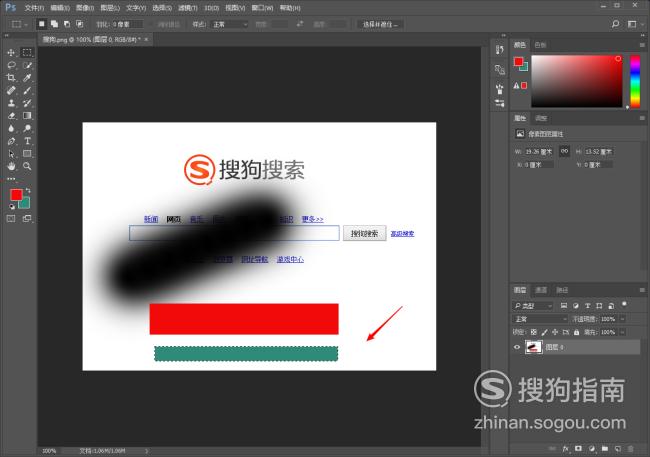650x457 pixels.
Task: Select the Lasso tool
Action: coord(11,65)
